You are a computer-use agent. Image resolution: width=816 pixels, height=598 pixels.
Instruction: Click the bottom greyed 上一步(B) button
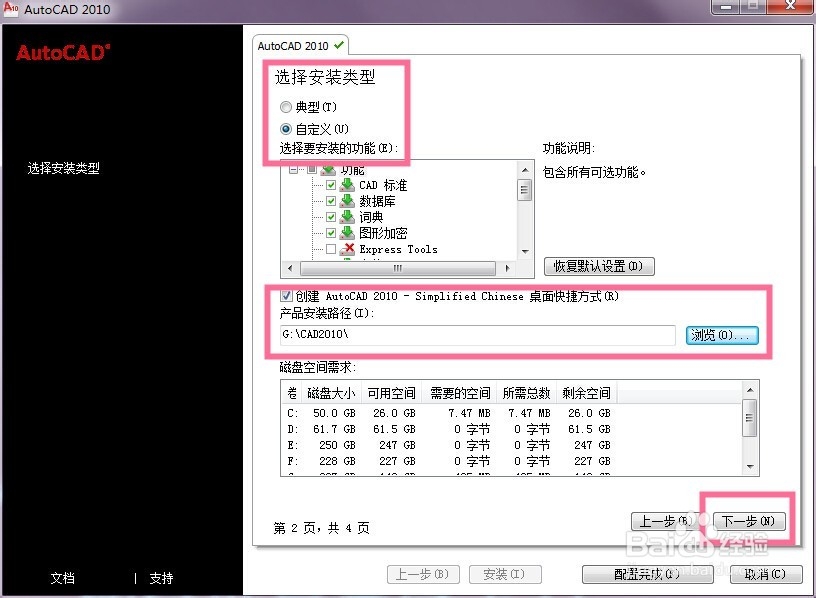(423, 575)
